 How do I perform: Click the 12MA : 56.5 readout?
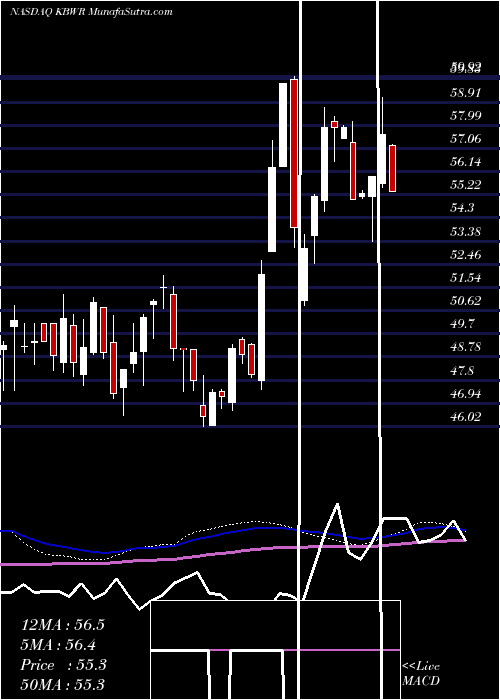pyautogui.click(x=63, y=625)
